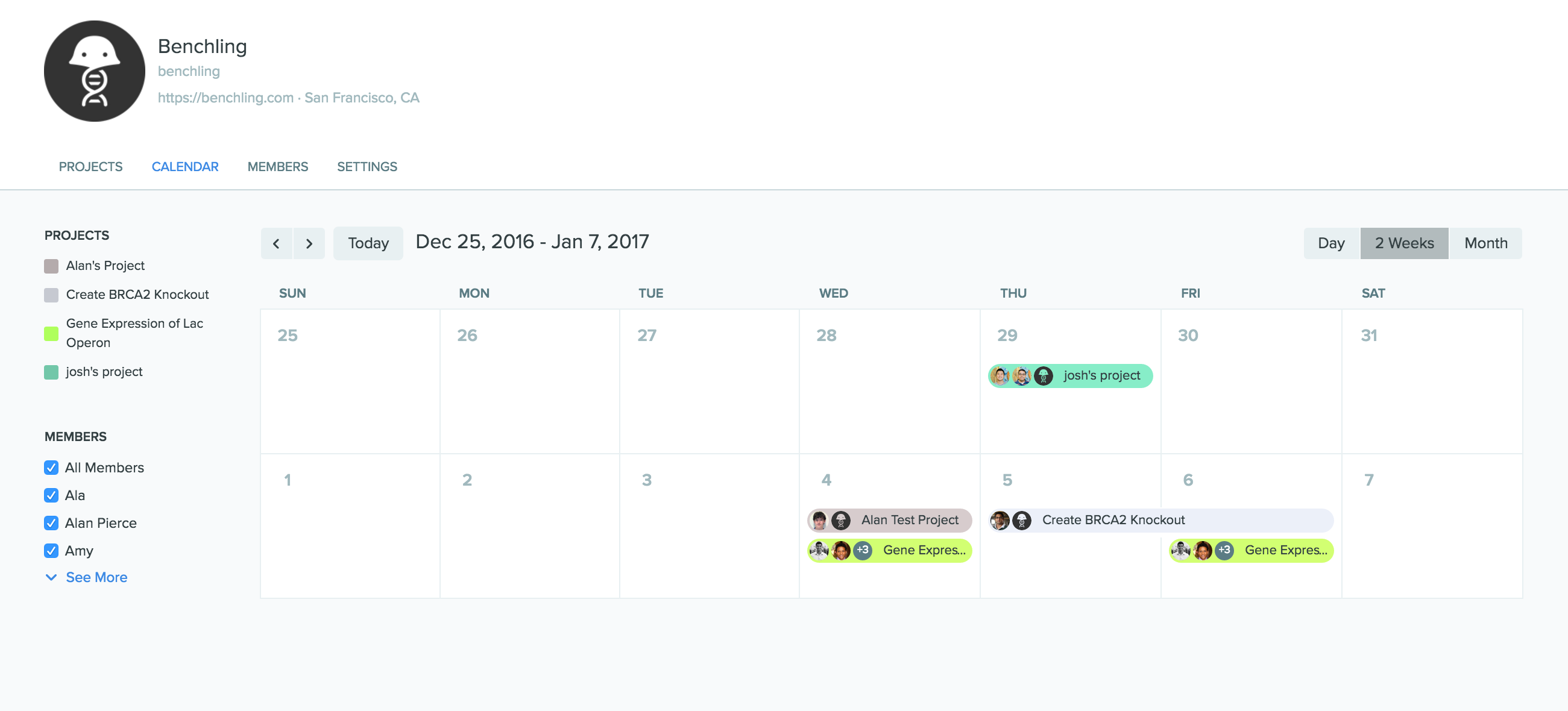
Task: Open the CALENDAR tab
Action: click(x=185, y=167)
